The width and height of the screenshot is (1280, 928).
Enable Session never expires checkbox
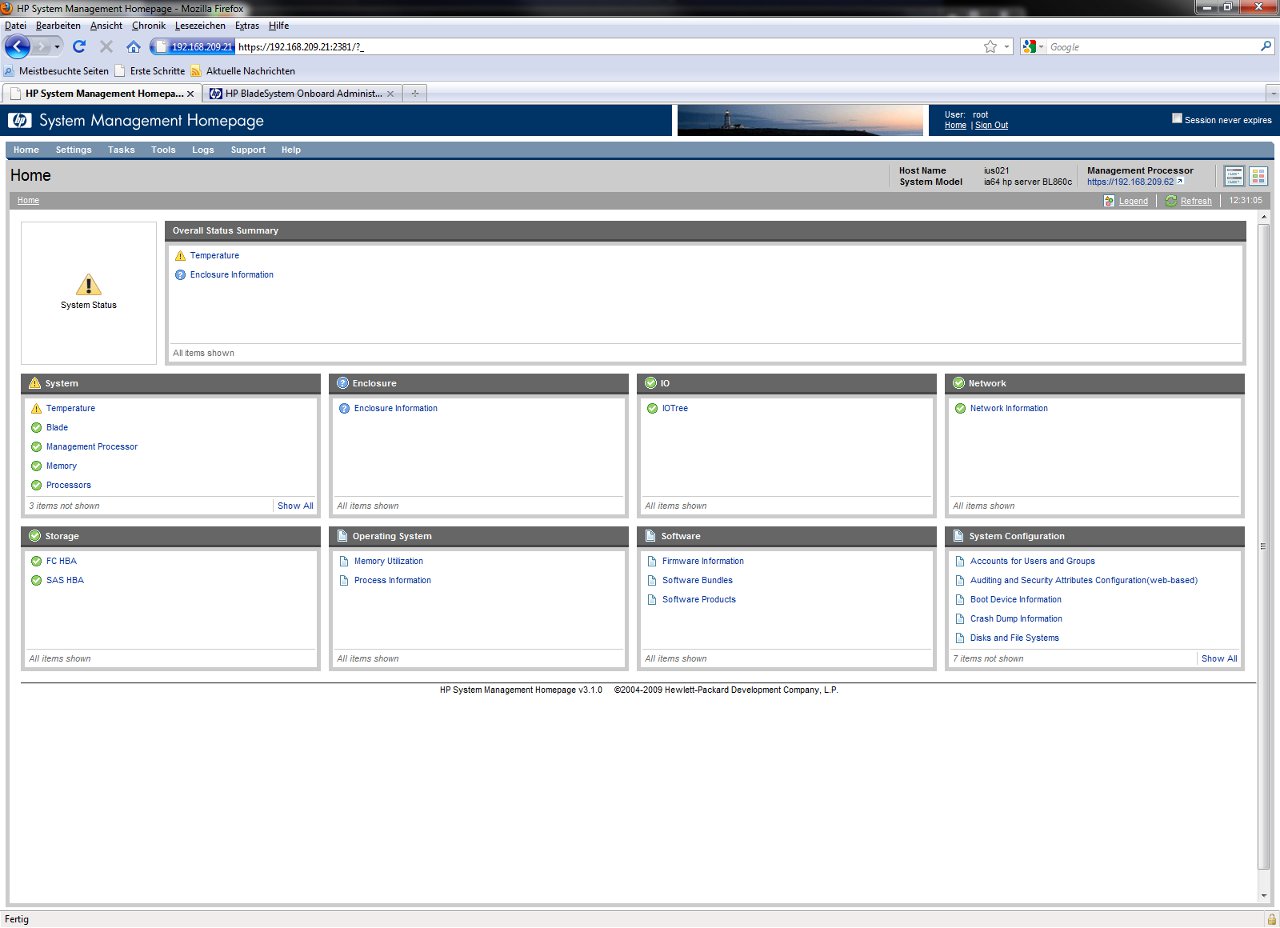[x=1177, y=118]
